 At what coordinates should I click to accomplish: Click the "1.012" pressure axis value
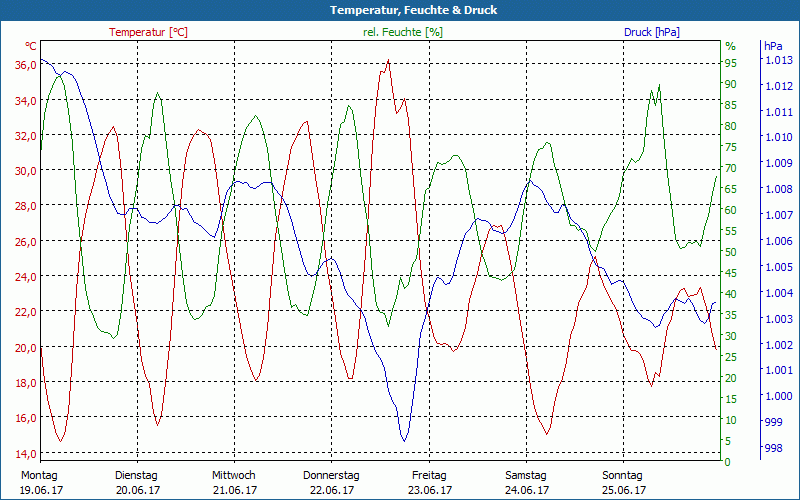[779, 86]
